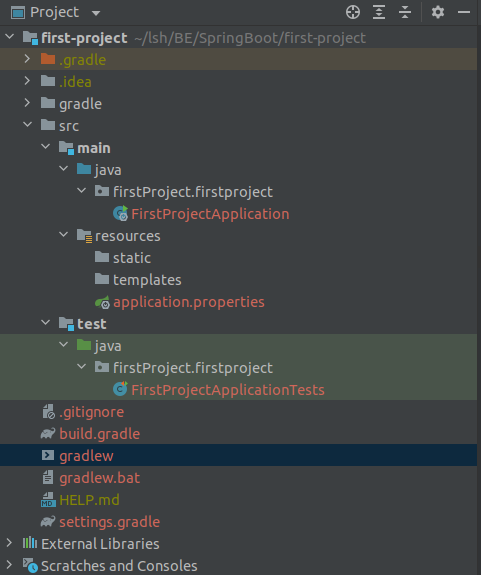Click the Scratches and Consoles icon
Image resolution: width=481 pixels, height=575 pixels.
pos(30,565)
